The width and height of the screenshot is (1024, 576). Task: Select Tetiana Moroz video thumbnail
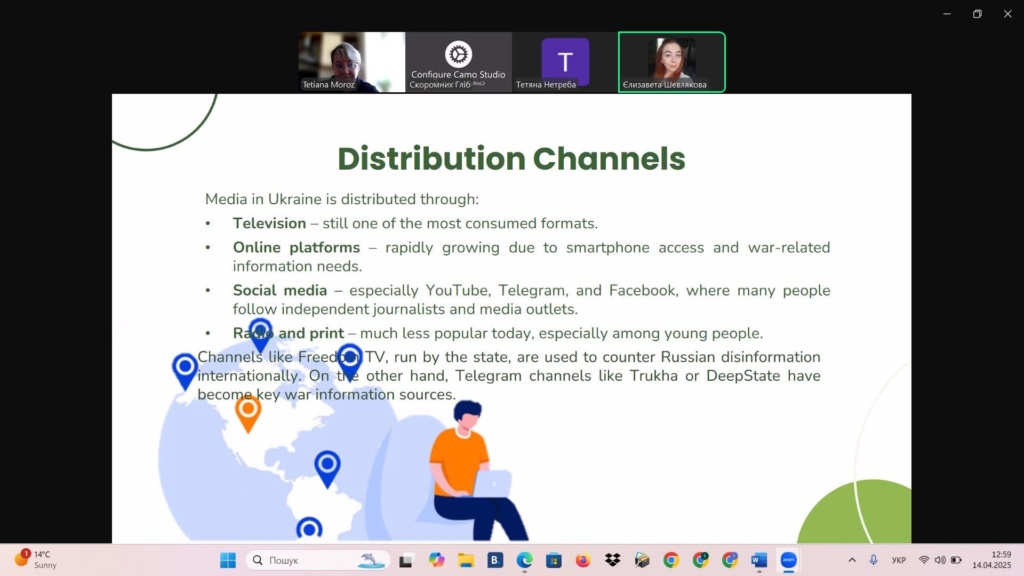pyautogui.click(x=352, y=62)
